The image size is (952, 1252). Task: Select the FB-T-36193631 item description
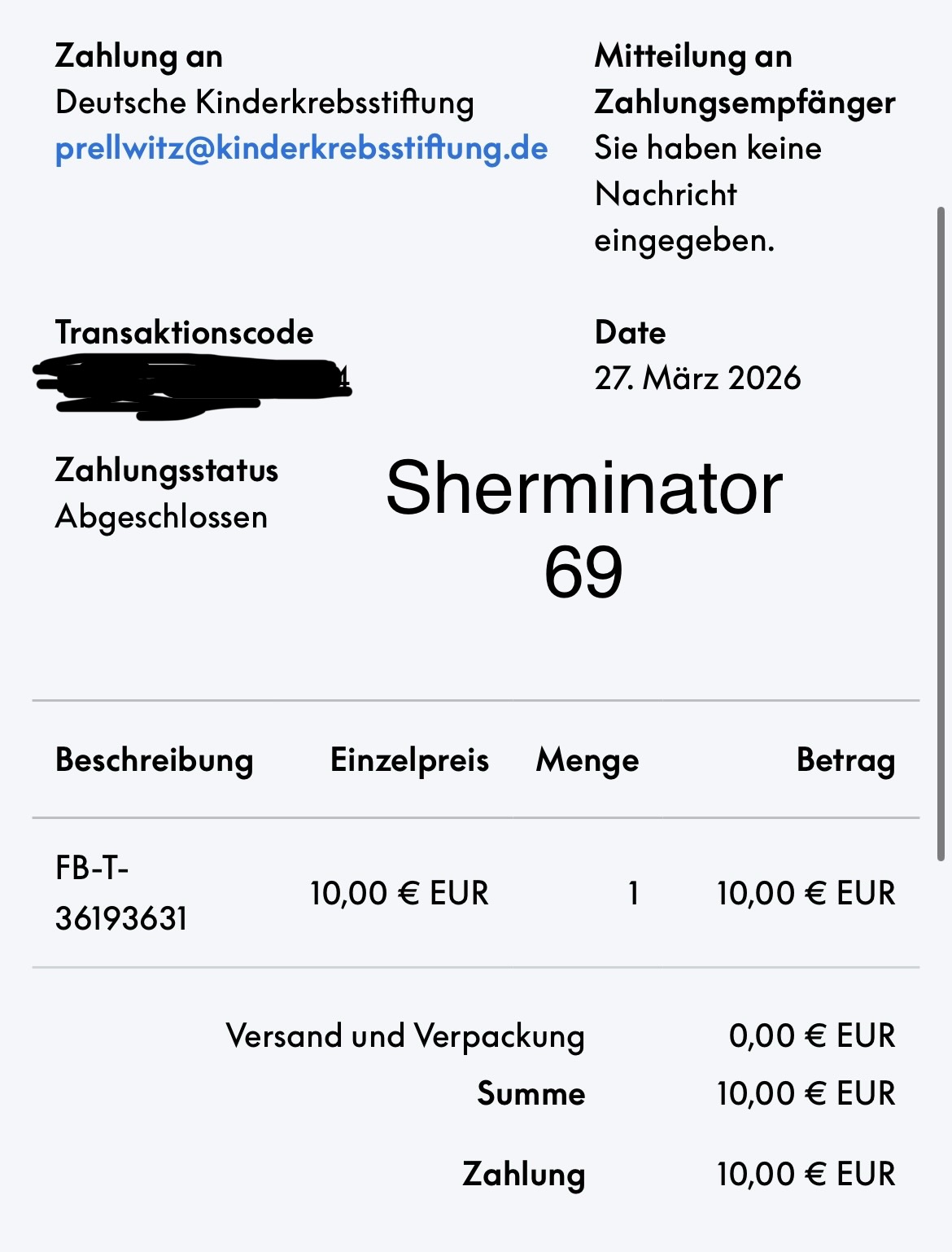tap(120, 893)
